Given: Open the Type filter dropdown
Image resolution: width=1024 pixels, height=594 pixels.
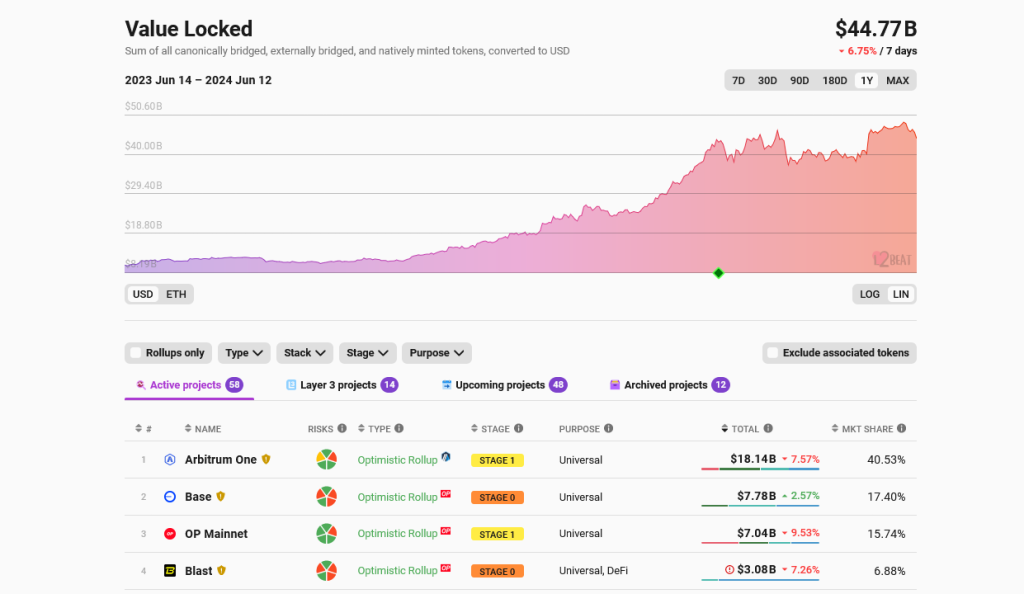Looking at the screenshot, I should coord(244,353).
